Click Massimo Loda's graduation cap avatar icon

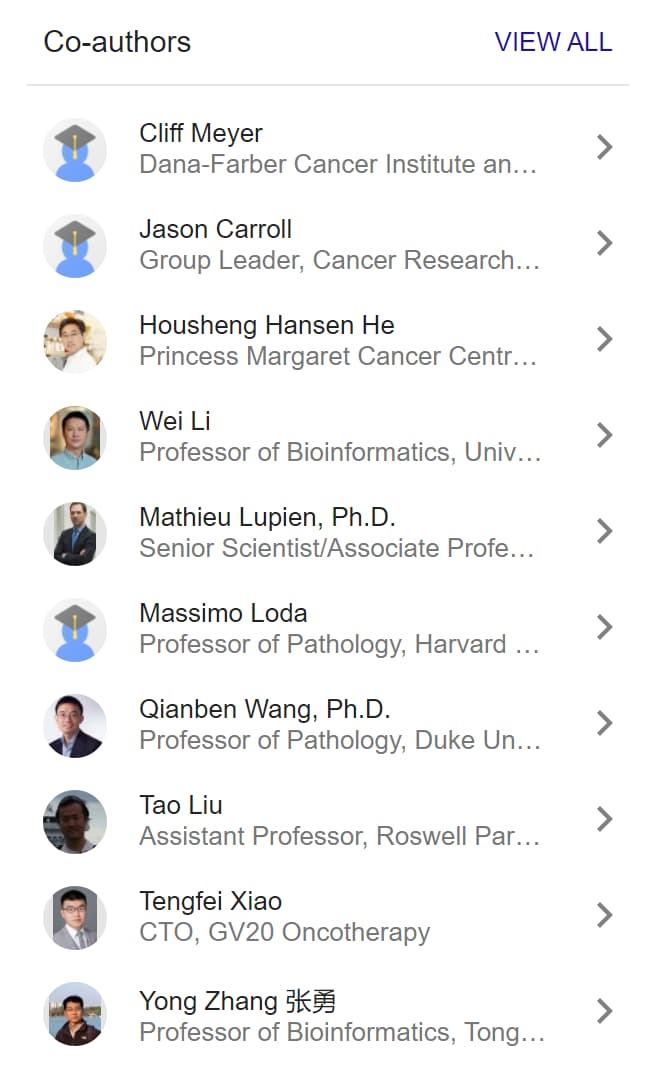(75, 629)
